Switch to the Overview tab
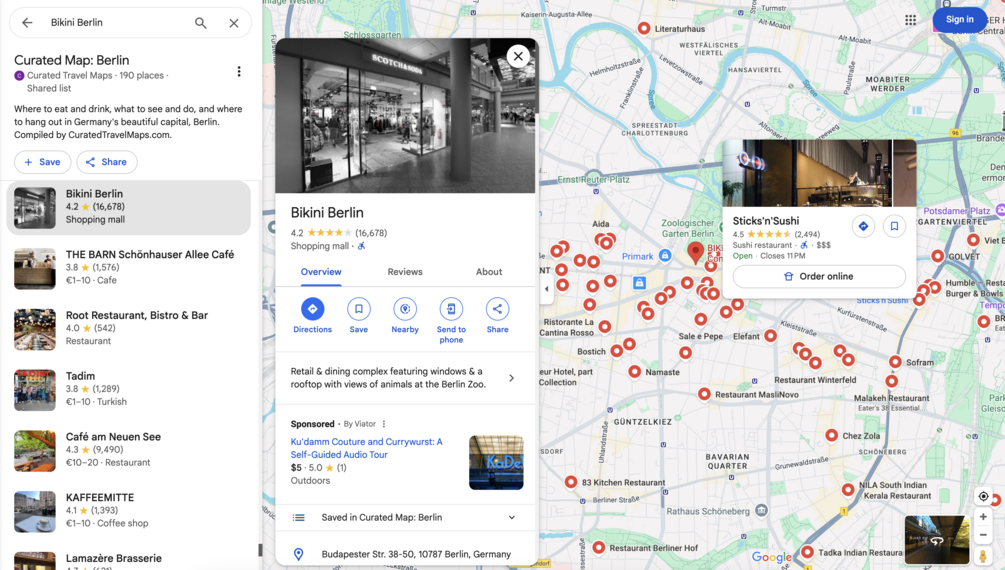The width and height of the screenshot is (1005, 570). tap(321, 272)
